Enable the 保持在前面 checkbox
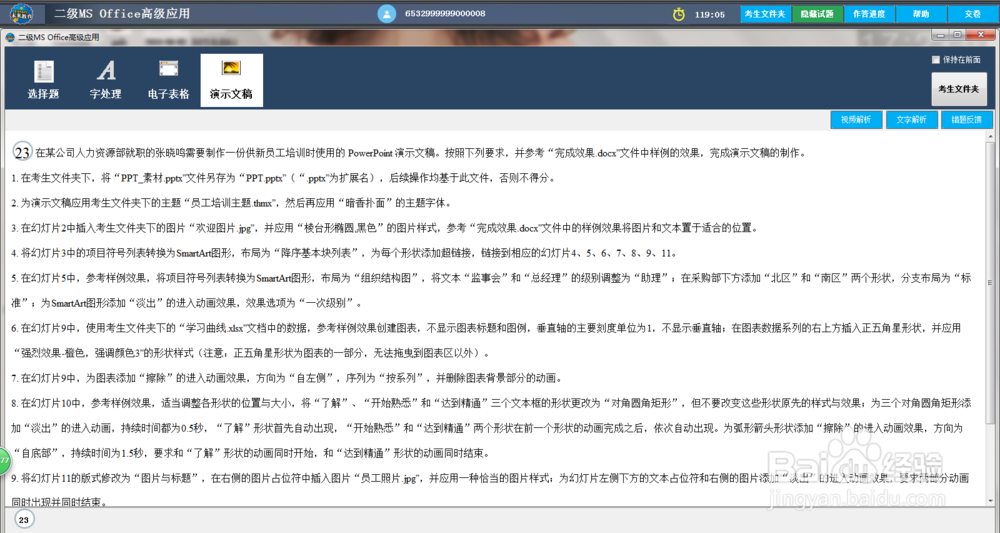The image size is (1000, 533). pos(936,60)
